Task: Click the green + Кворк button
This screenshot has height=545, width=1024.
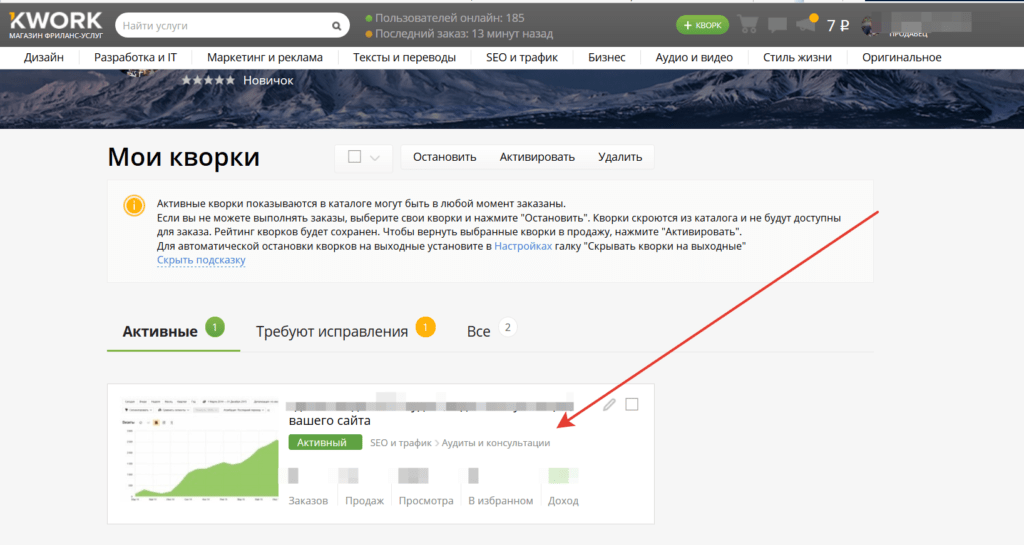Action: (x=702, y=25)
